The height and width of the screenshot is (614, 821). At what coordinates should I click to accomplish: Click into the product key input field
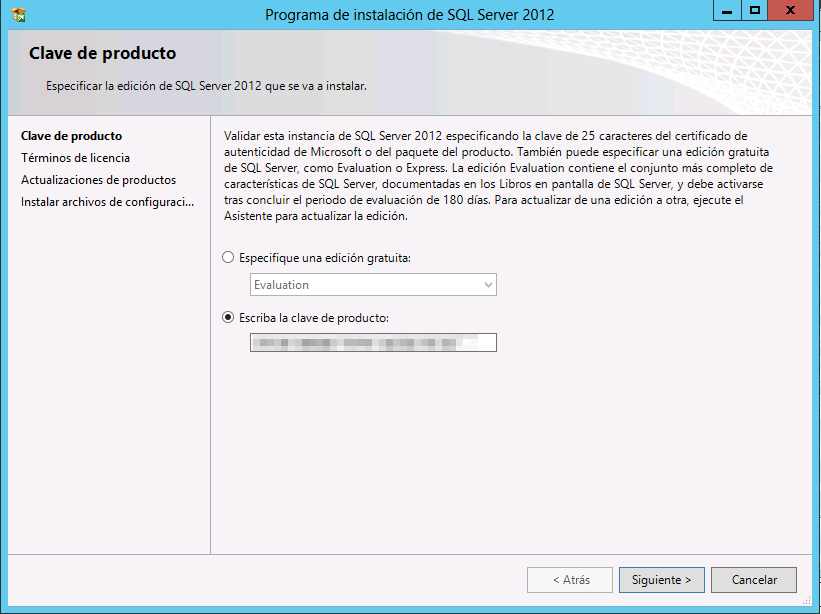pos(373,343)
